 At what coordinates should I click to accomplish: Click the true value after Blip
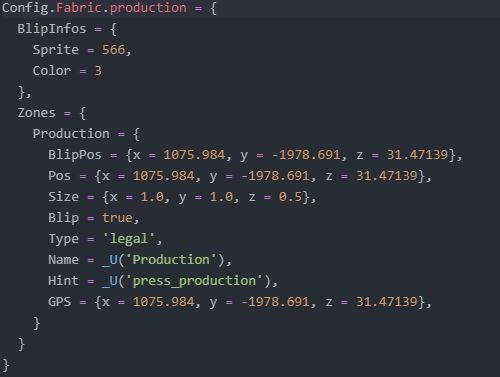tap(117, 218)
